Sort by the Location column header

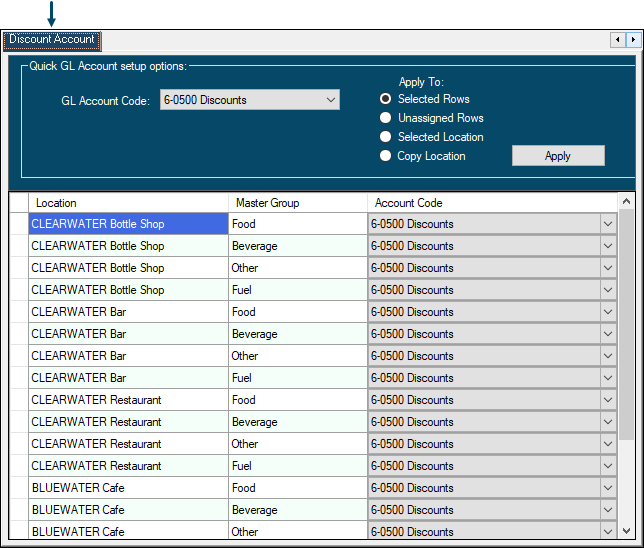click(128, 203)
